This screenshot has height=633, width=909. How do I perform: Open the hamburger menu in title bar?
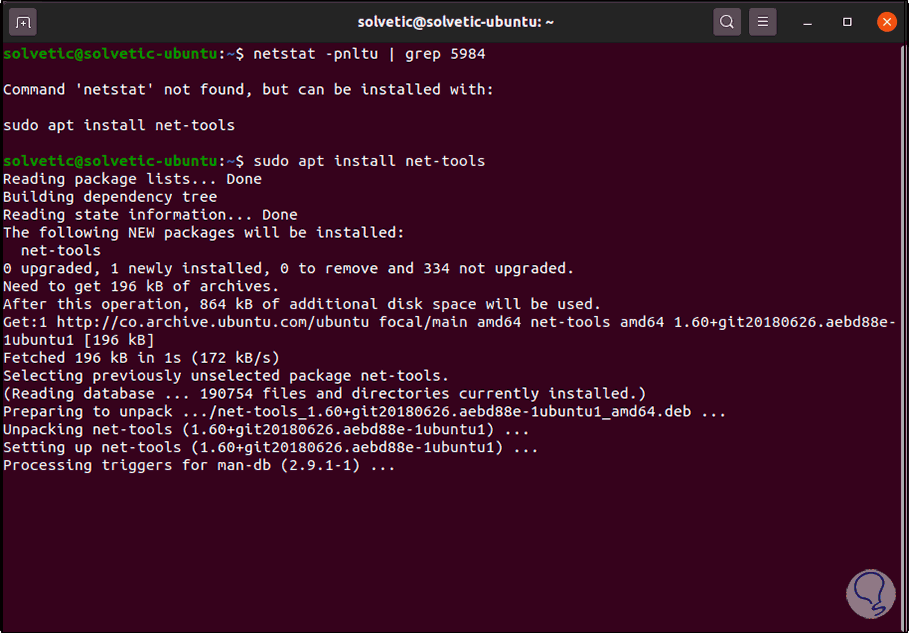coord(763,21)
